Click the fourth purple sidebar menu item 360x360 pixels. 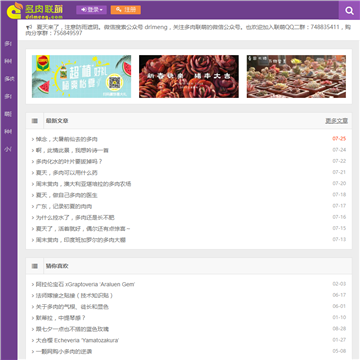click(x=8, y=97)
